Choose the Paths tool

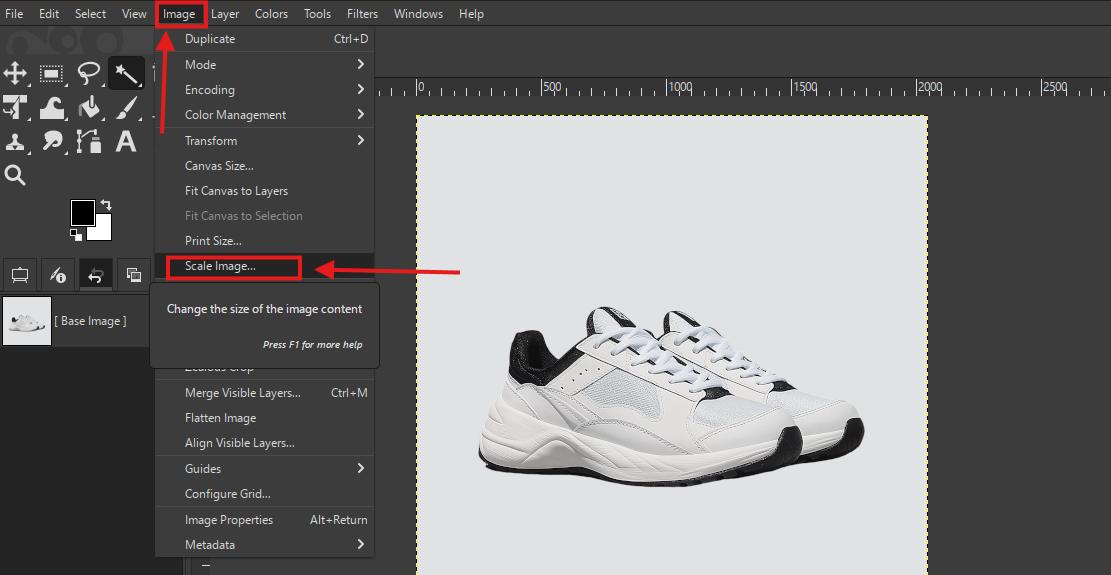pos(89,141)
